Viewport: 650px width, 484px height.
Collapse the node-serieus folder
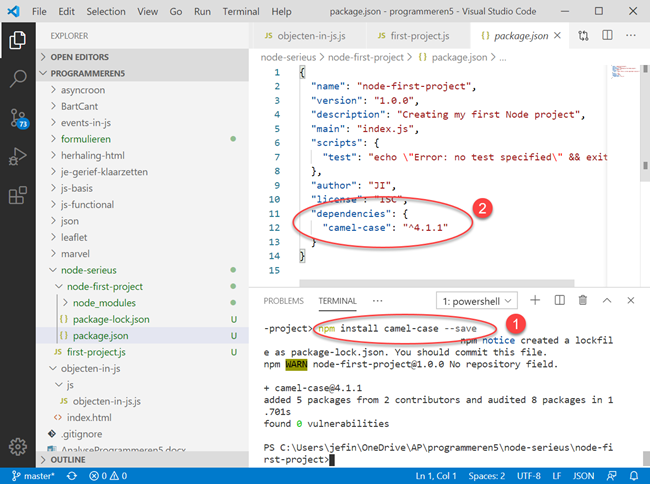(87, 269)
